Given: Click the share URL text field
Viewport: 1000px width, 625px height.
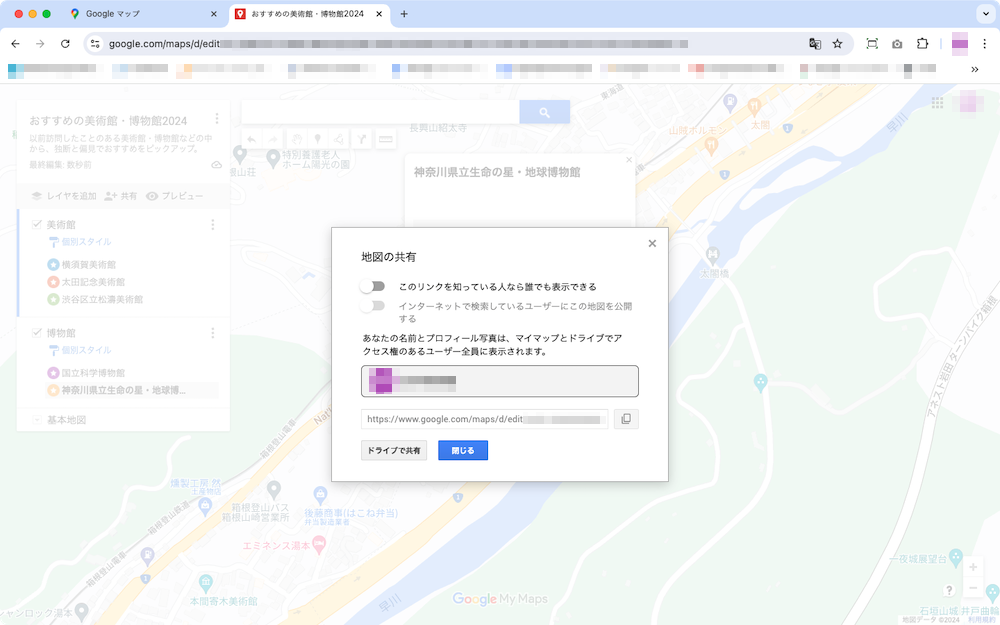Looking at the screenshot, I should 484,419.
